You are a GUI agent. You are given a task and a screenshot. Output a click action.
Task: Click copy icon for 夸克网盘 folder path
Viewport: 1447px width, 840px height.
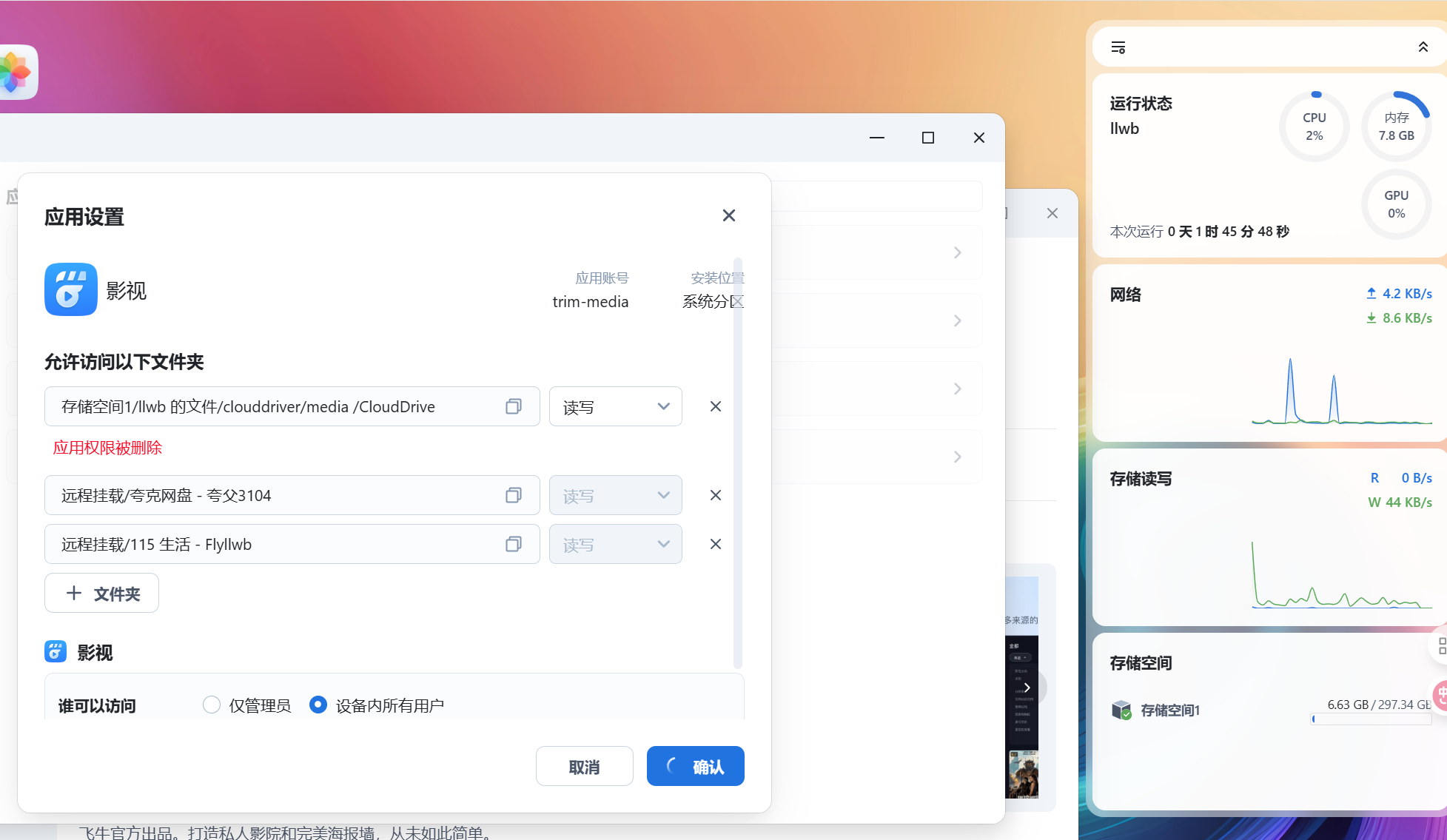point(514,495)
